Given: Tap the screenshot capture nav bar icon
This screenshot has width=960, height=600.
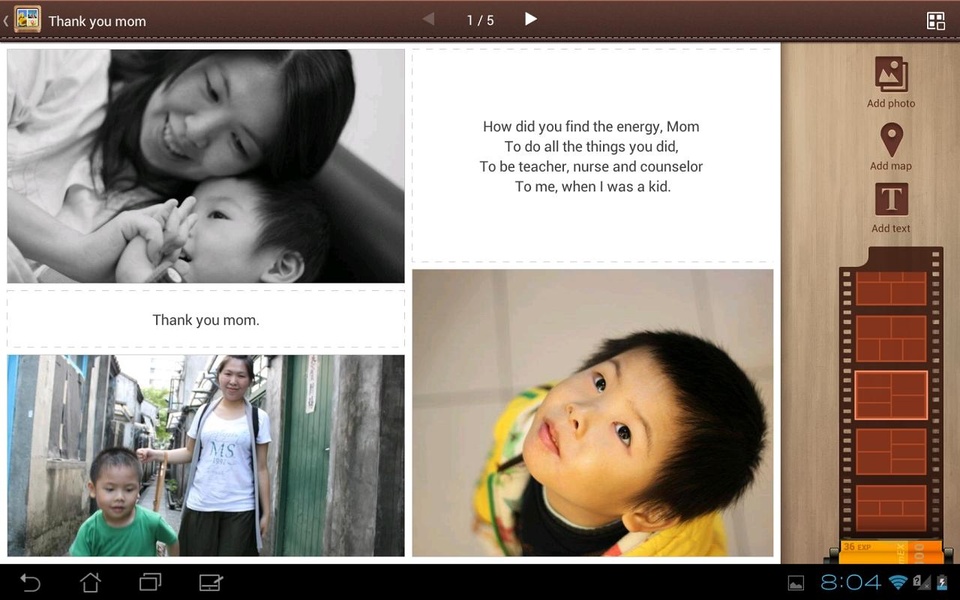Looking at the screenshot, I should tap(211, 582).
